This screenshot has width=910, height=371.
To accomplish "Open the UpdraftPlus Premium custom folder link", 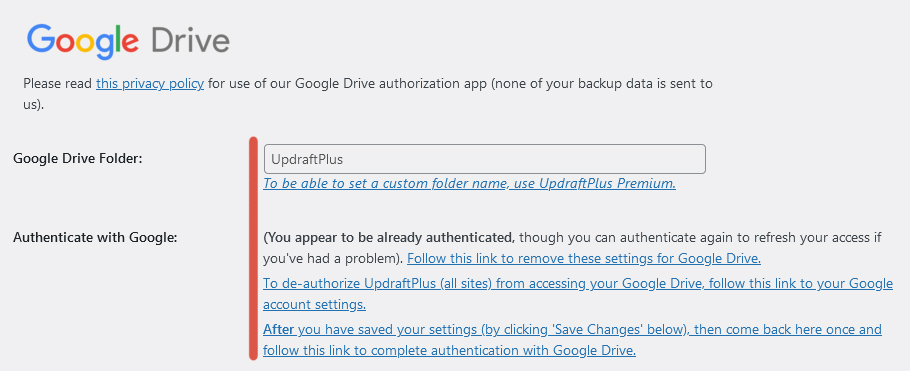I will tap(470, 183).
